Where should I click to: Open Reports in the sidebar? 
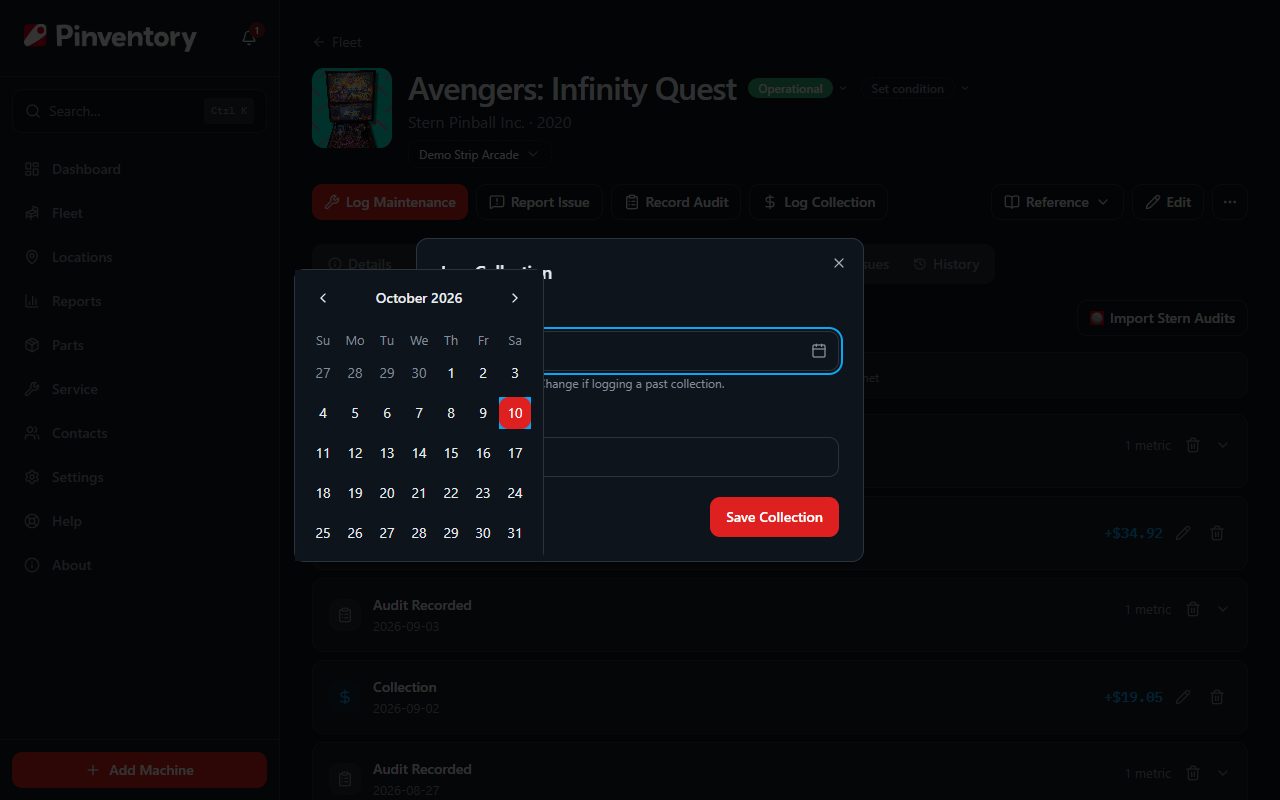pyautogui.click(x=139, y=301)
